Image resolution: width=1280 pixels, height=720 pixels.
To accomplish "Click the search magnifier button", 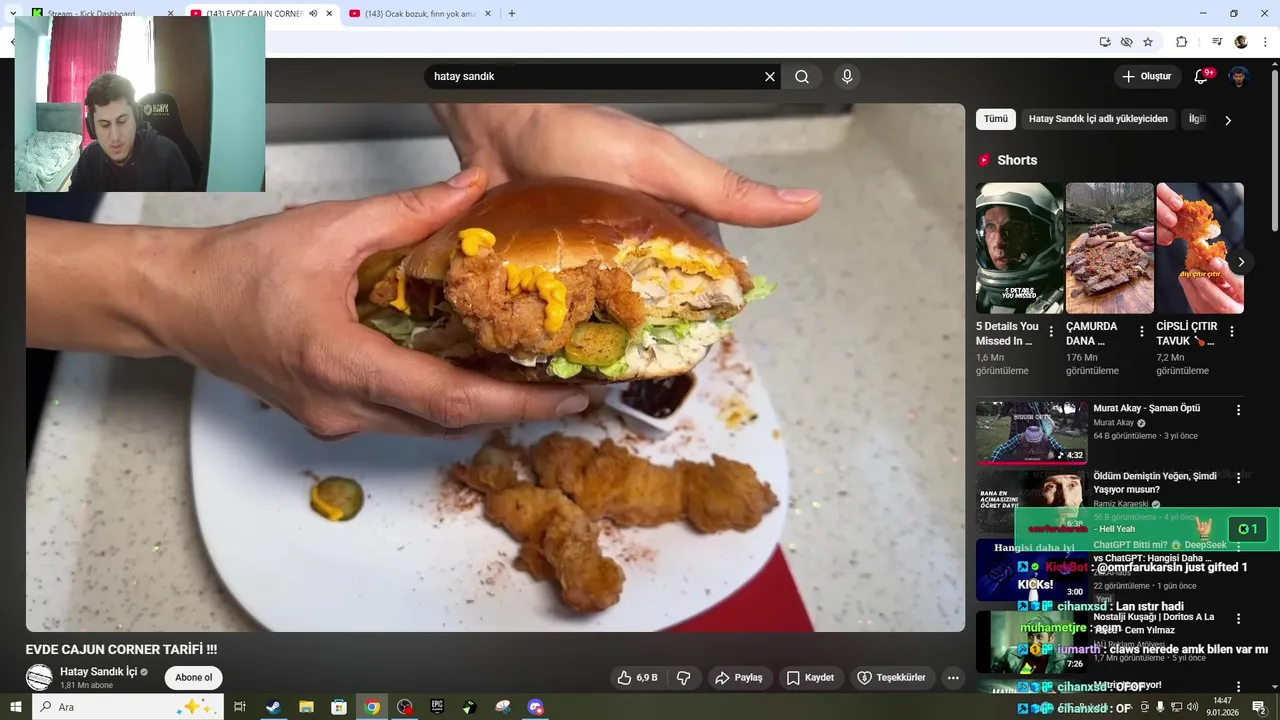I will [x=802, y=77].
